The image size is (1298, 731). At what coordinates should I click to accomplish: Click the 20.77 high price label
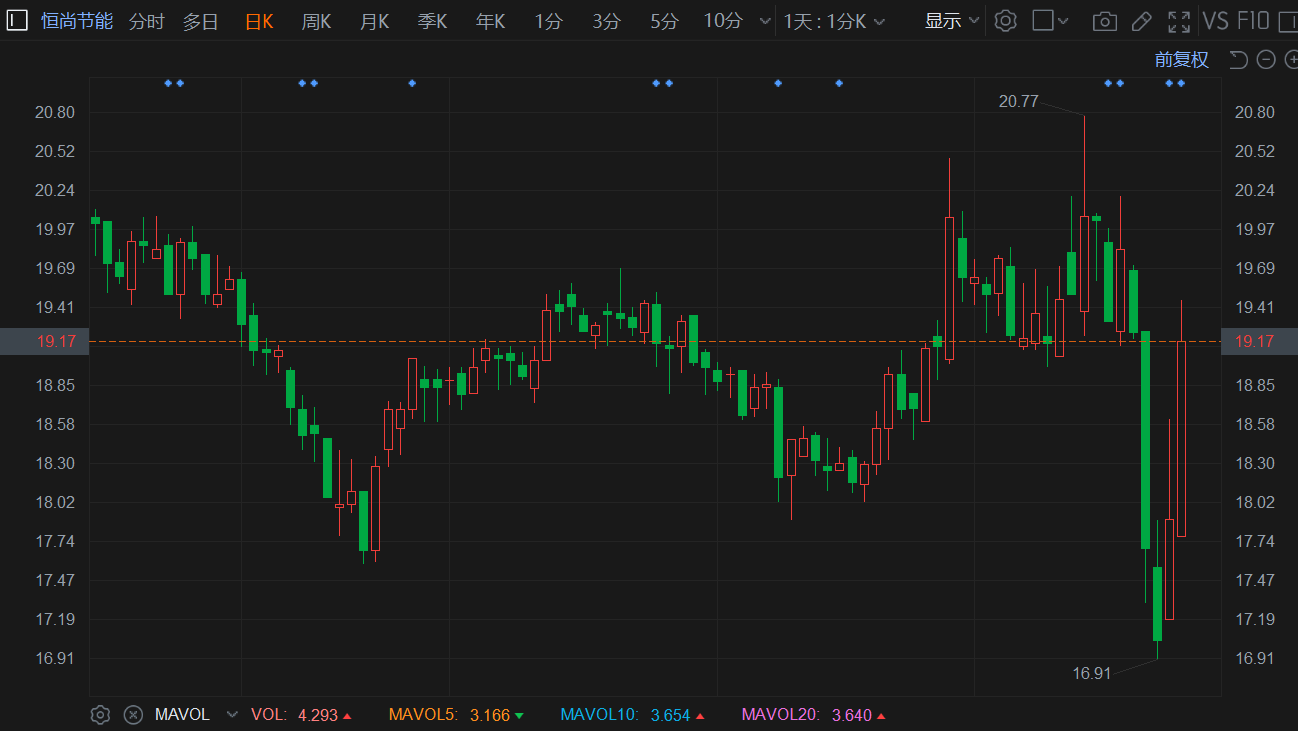[1018, 101]
